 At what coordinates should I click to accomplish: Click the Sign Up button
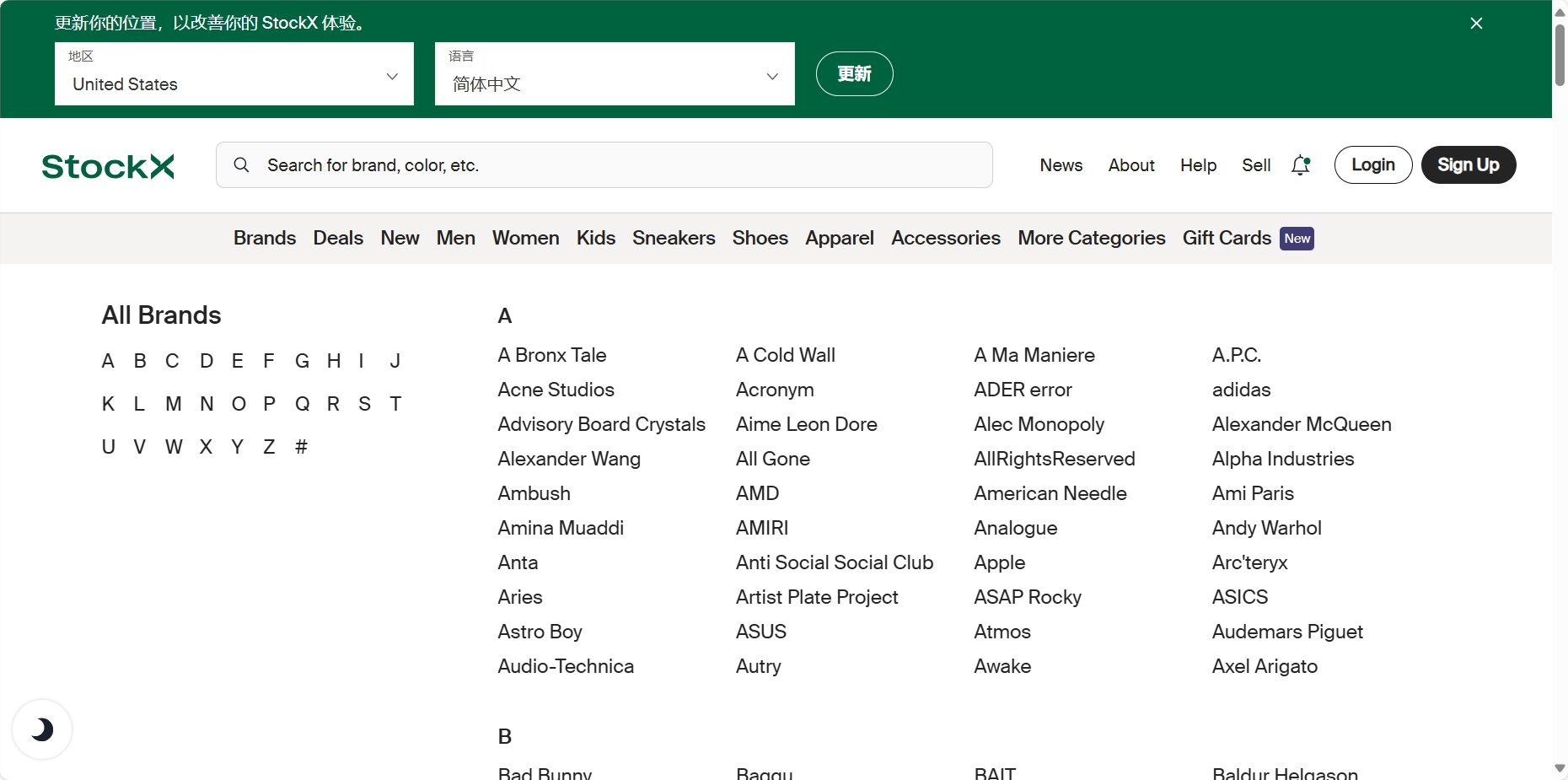(1469, 165)
